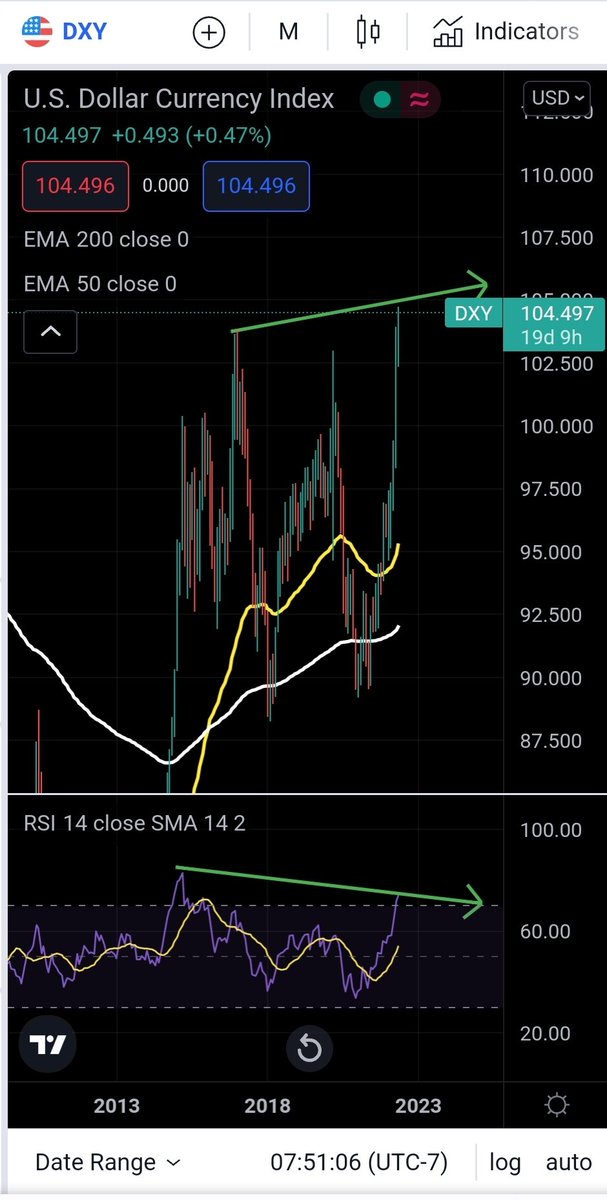Image resolution: width=607 pixels, height=1200 pixels.
Task: Click the green market status dot
Action: (381, 99)
